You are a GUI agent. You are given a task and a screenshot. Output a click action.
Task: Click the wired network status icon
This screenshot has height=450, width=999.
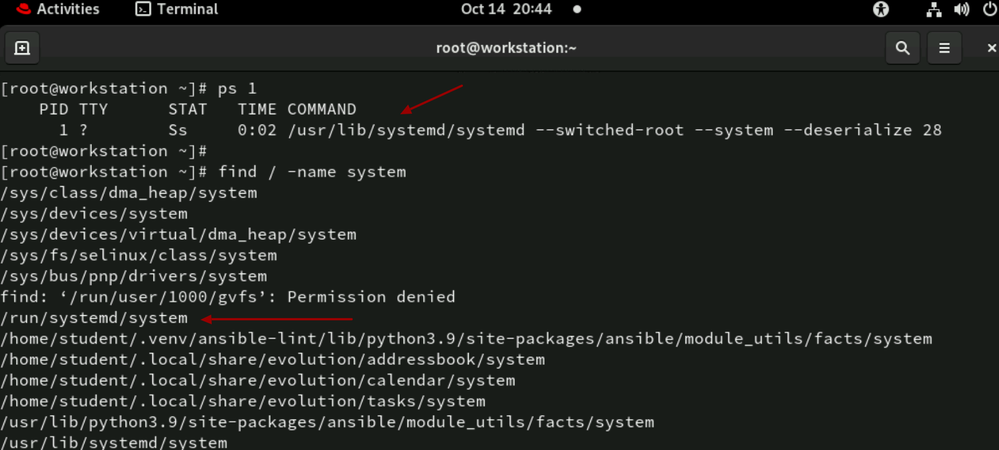933,10
